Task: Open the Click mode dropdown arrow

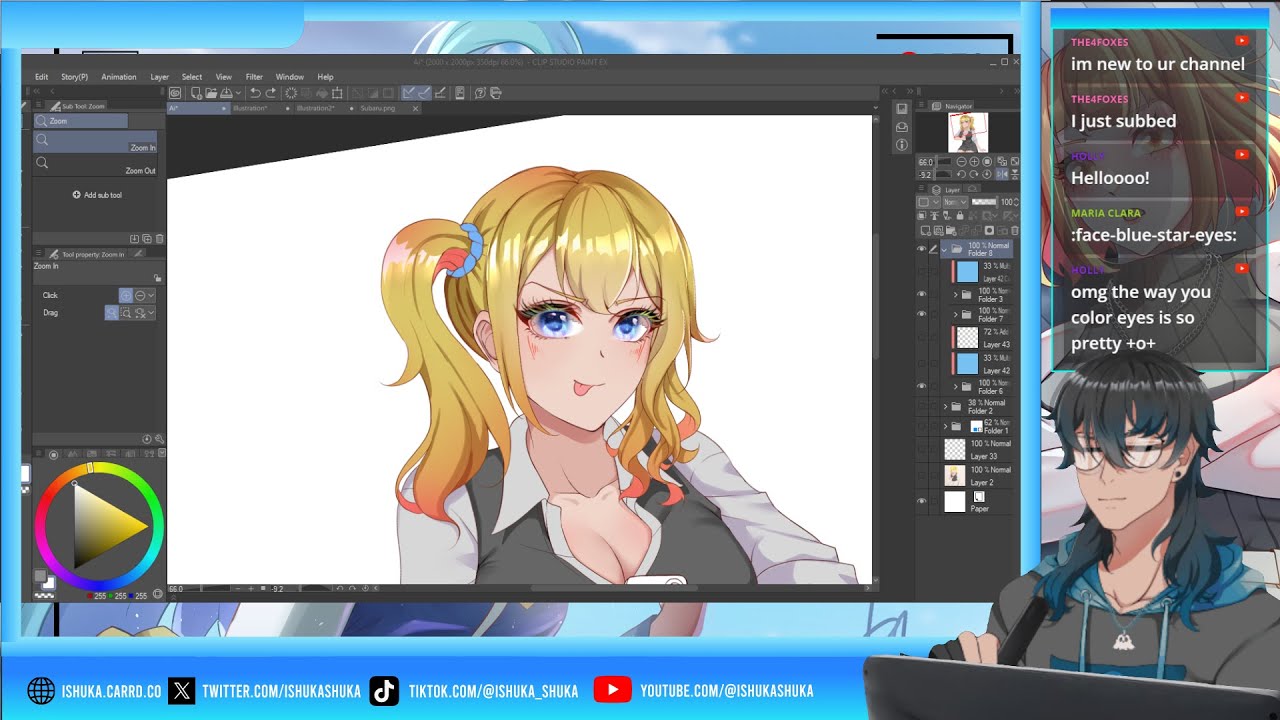Action: coord(151,295)
